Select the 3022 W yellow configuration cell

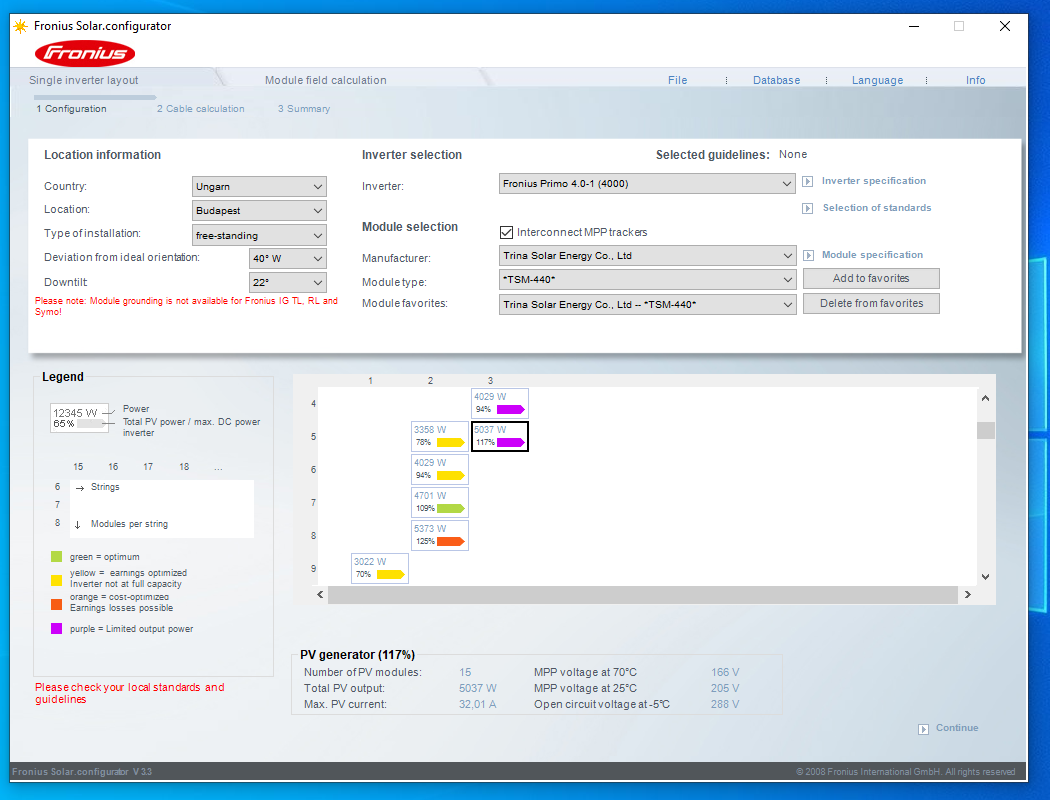[x=380, y=569]
